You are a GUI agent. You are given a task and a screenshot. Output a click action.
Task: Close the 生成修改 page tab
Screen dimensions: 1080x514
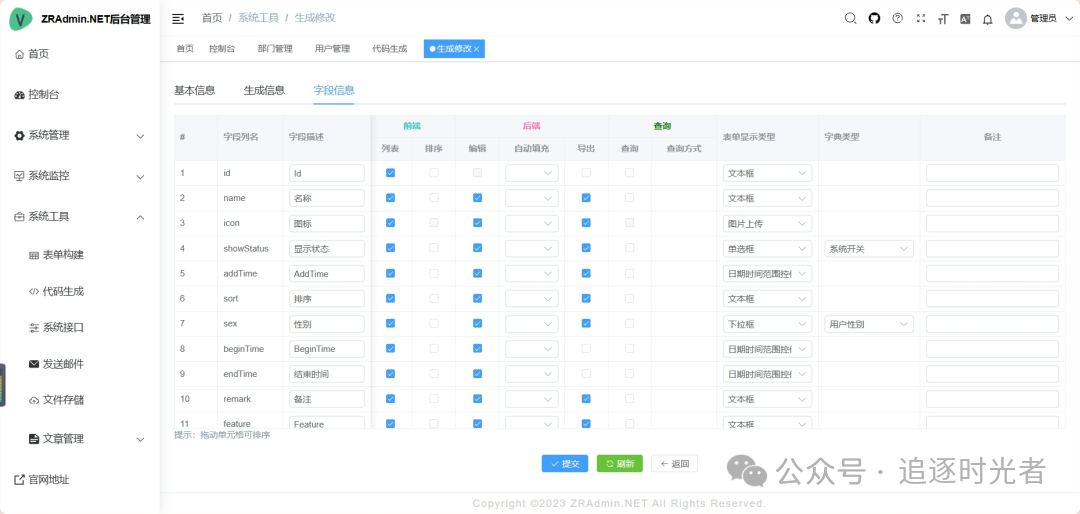coord(476,49)
